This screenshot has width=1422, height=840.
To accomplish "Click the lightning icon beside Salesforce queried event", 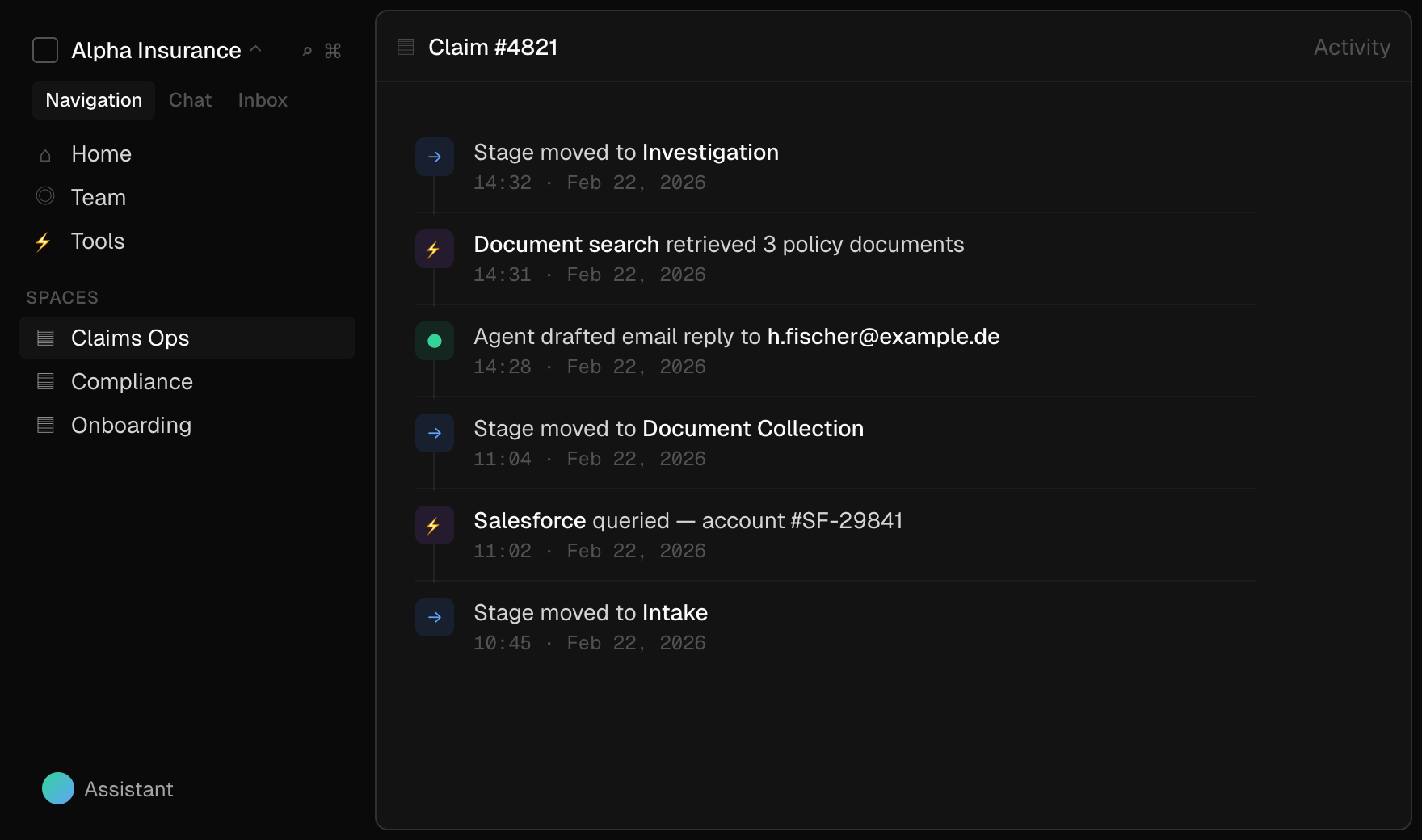I will (x=435, y=525).
